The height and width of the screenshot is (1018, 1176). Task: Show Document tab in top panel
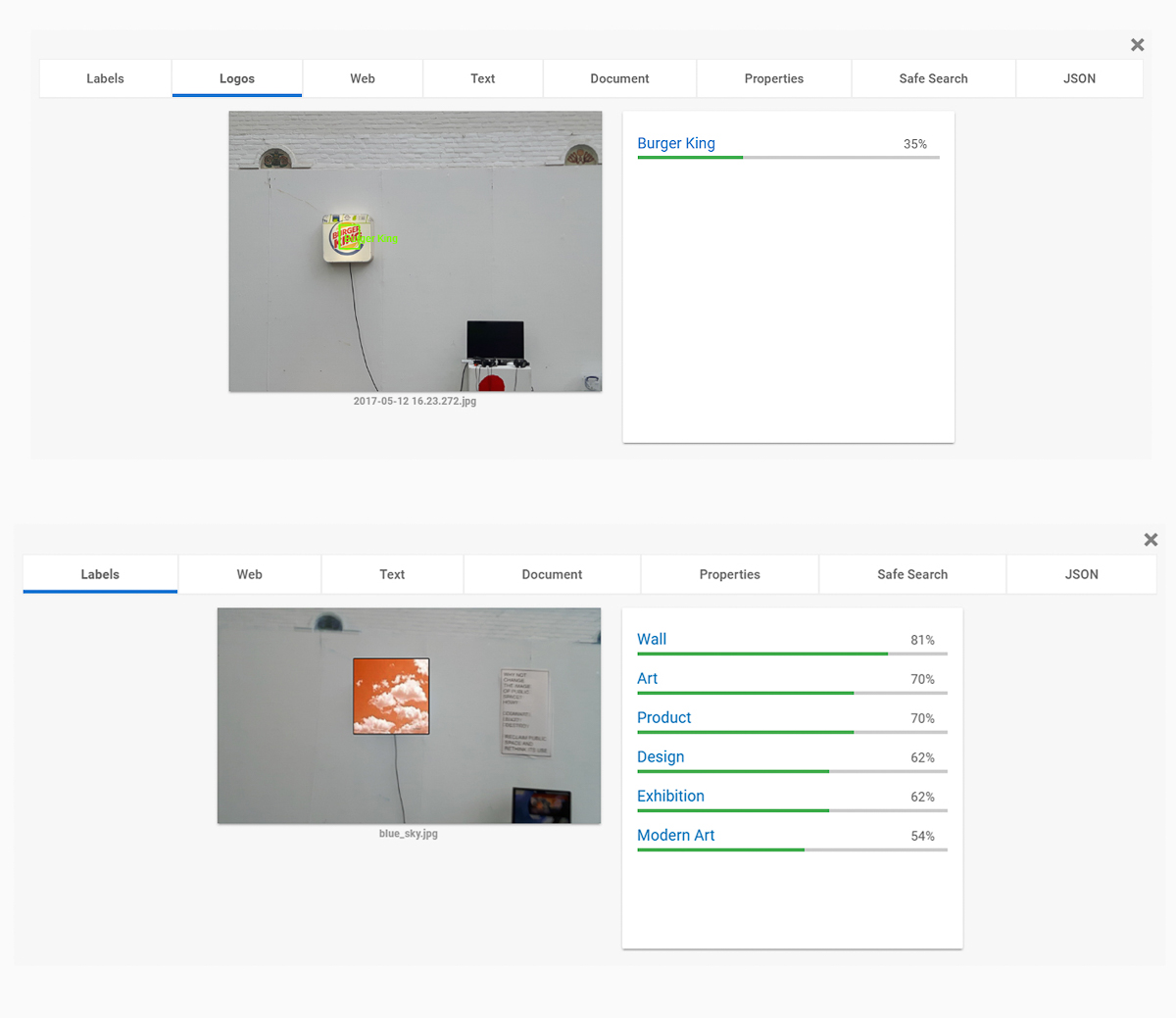[619, 78]
